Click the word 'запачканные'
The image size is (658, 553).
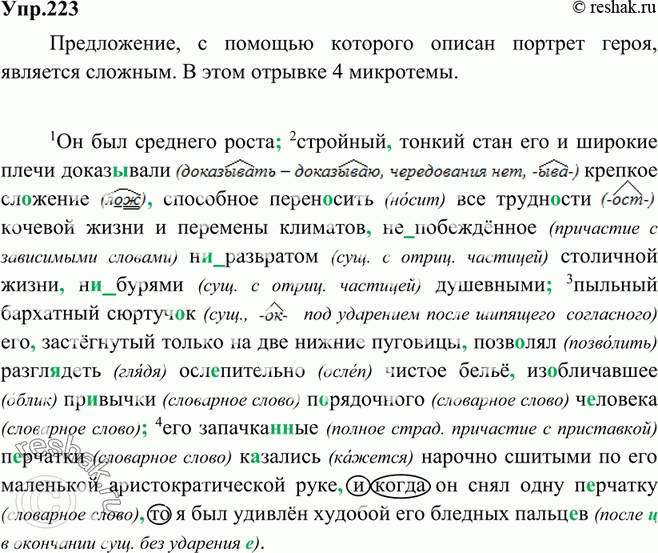[258, 428]
